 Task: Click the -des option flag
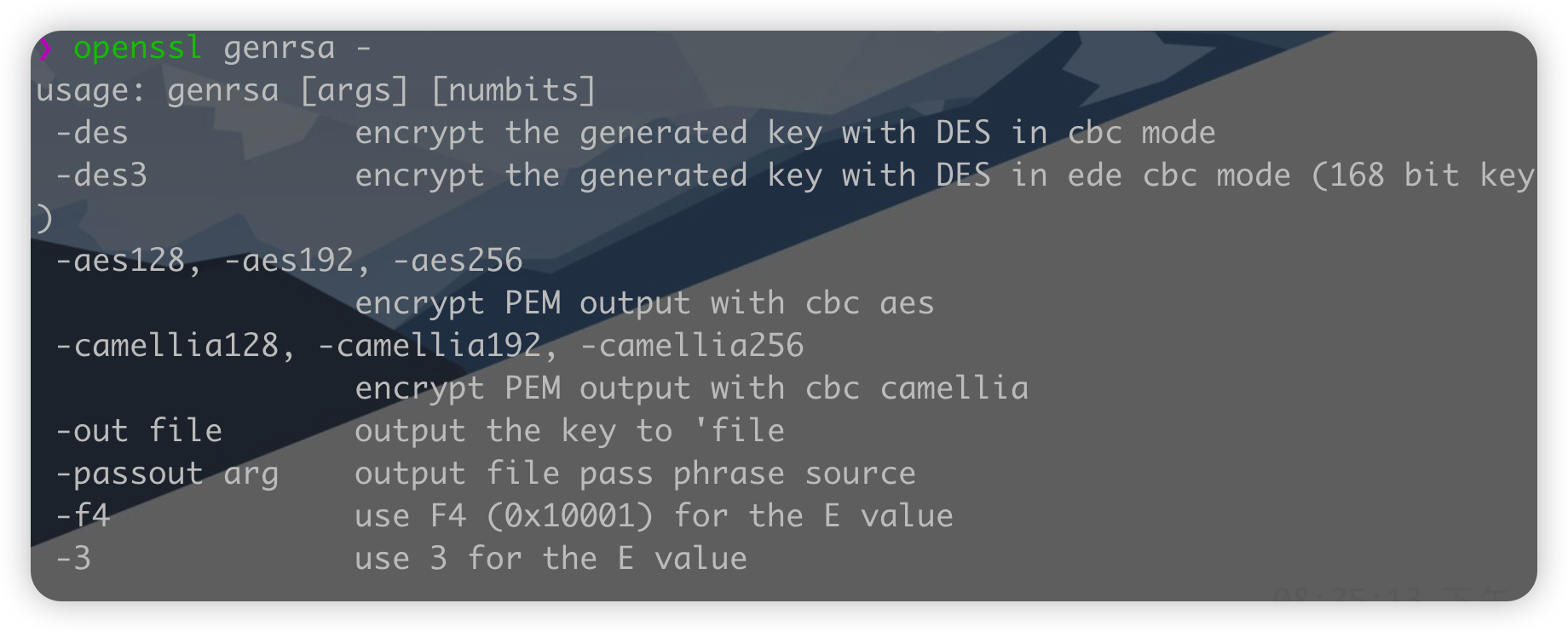coord(92,133)
